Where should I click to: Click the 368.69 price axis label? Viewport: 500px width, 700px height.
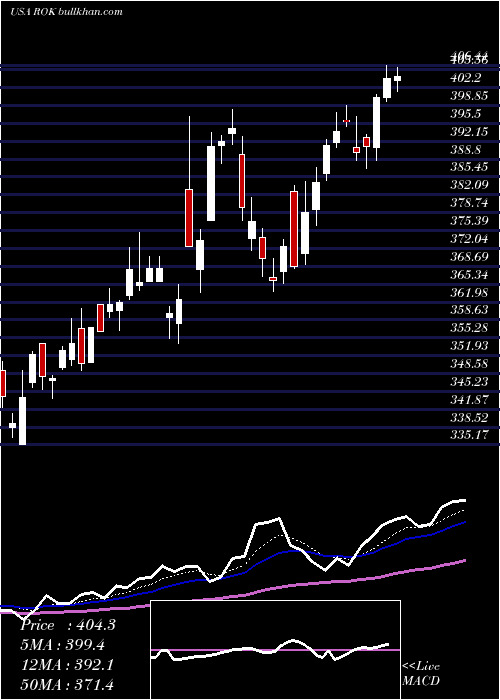pyautogui.click(x=469, y=257)
